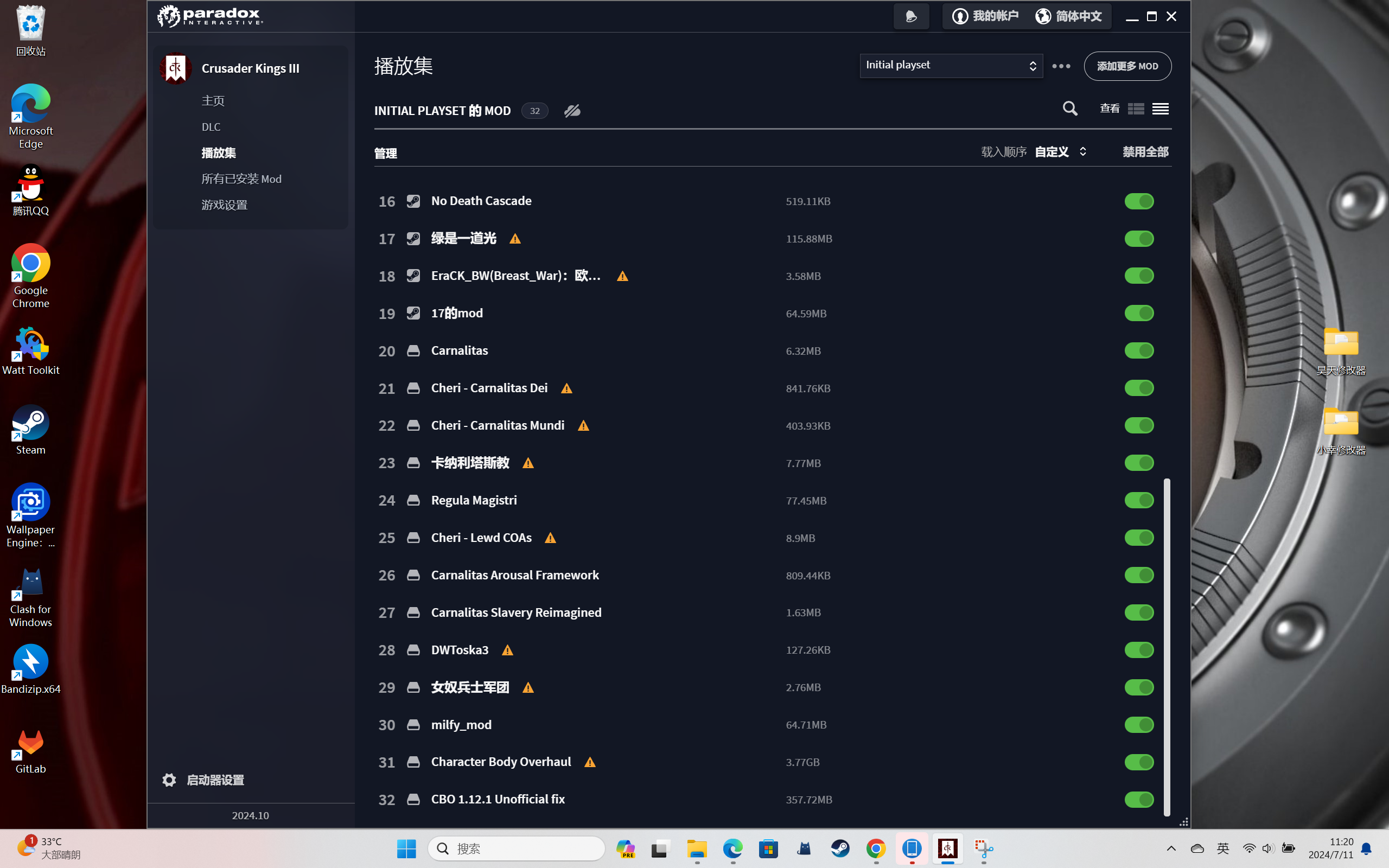This screenshot has height=868, width=1389.
Task: Open 所有已安装 Mod in sidebar
Action: [x=241, y=178]
